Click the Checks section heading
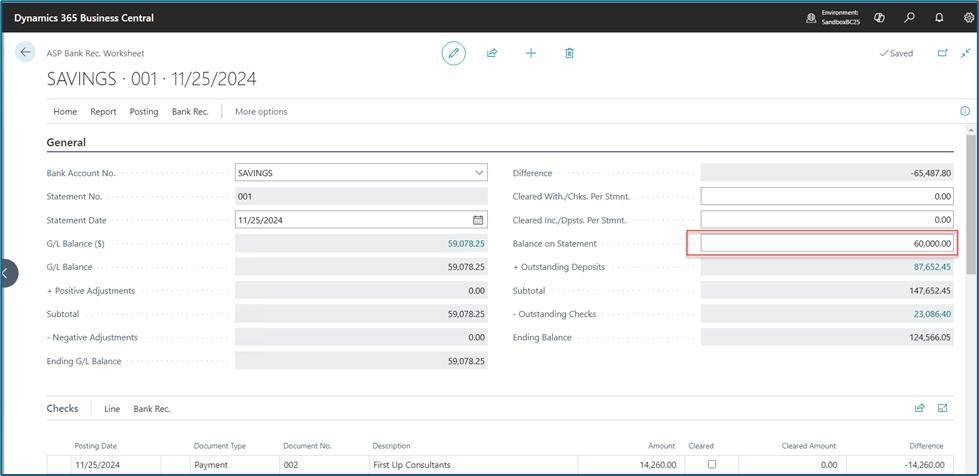Viewport: 979px width, 476px height. point(62,408)
